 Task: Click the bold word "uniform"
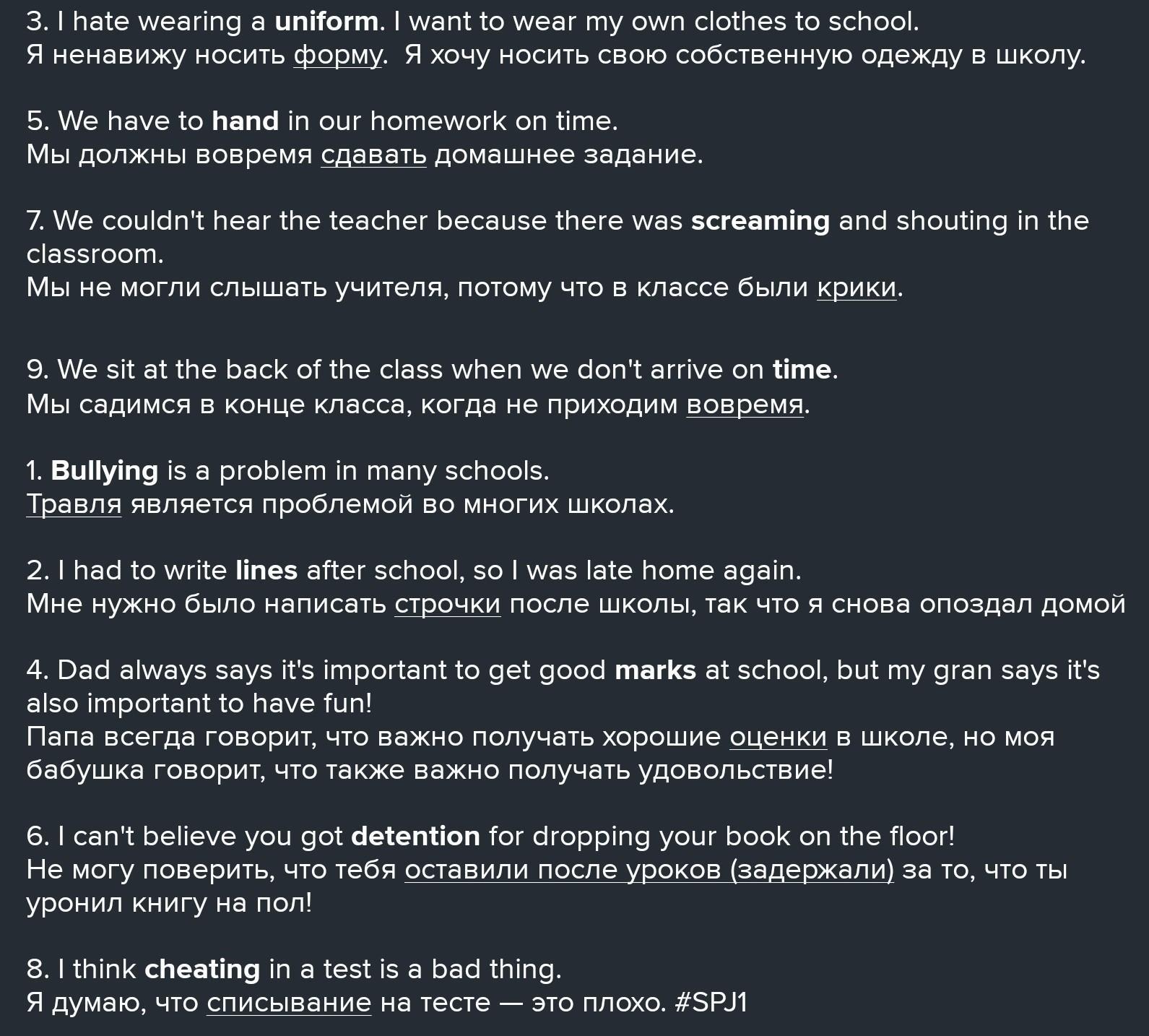[326, 22]
